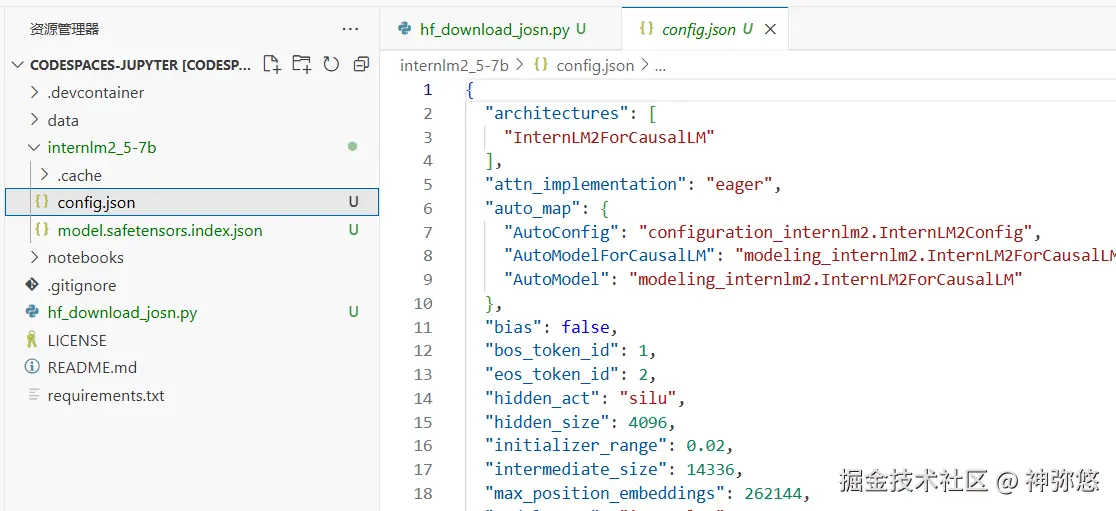
Task: Click the "silu" value on line 14
Action: [647, 398]
